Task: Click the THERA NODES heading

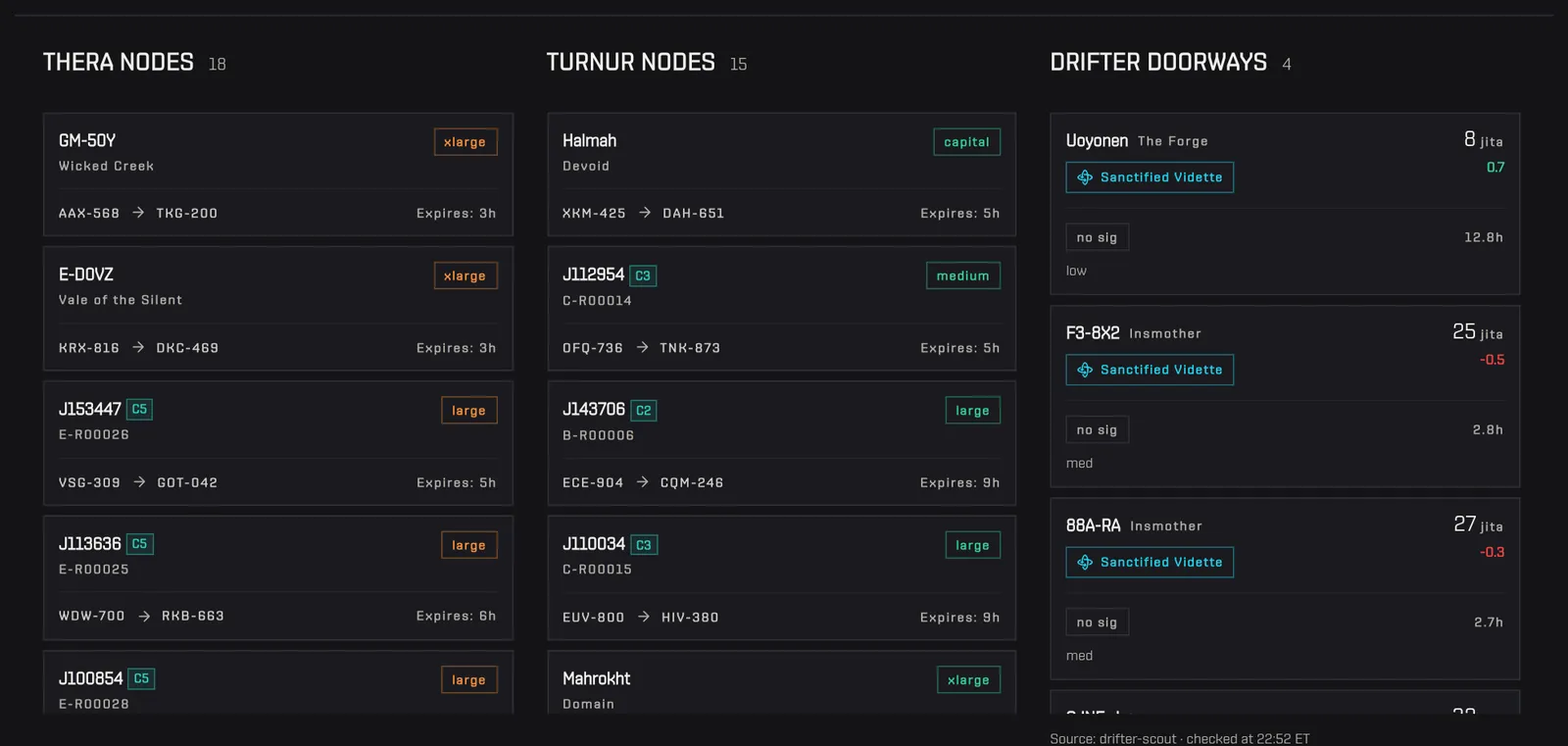Action: [x=119, y=63]
